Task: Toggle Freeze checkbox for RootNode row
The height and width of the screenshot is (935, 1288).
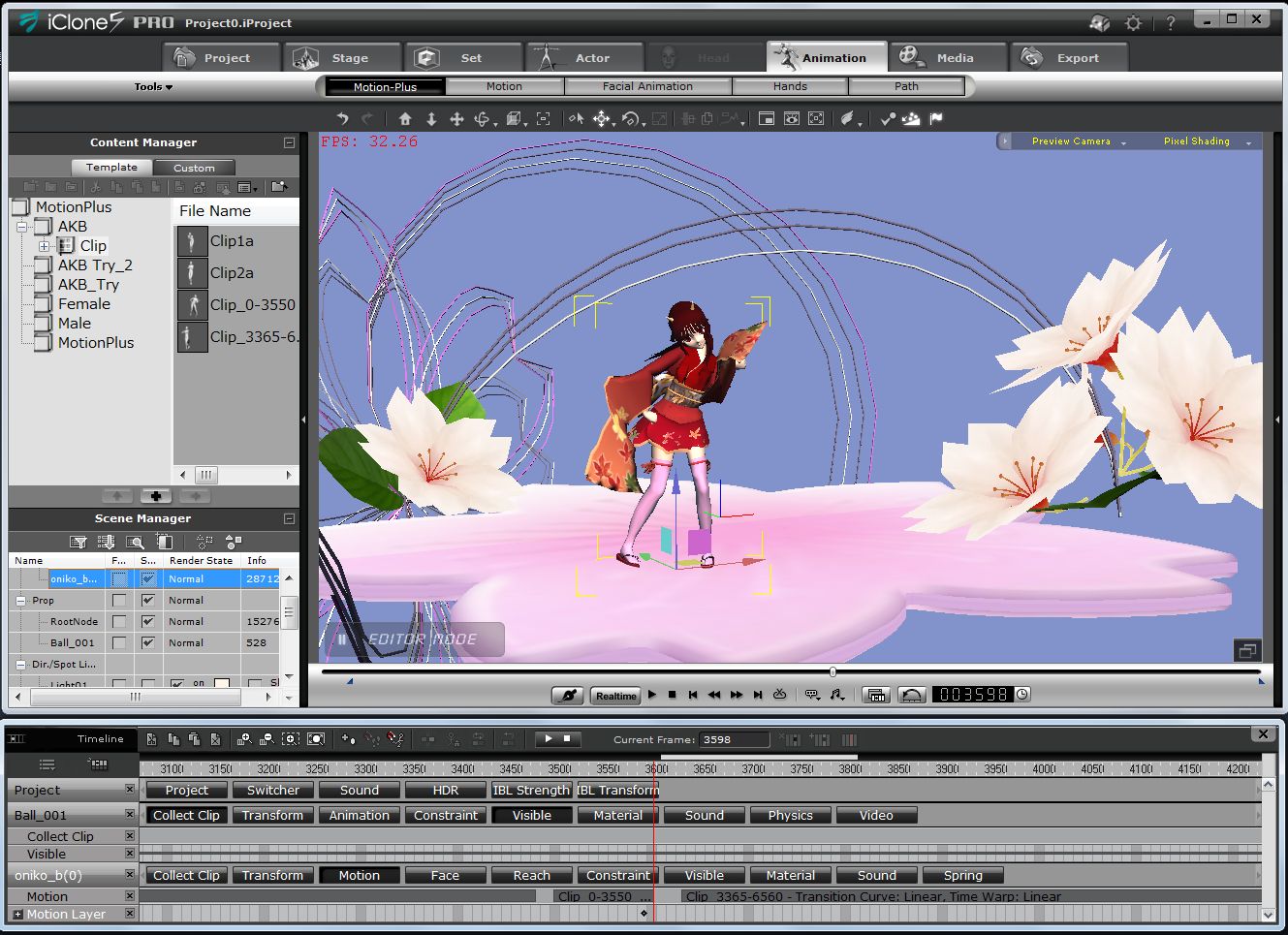Action: pos(119,621)
